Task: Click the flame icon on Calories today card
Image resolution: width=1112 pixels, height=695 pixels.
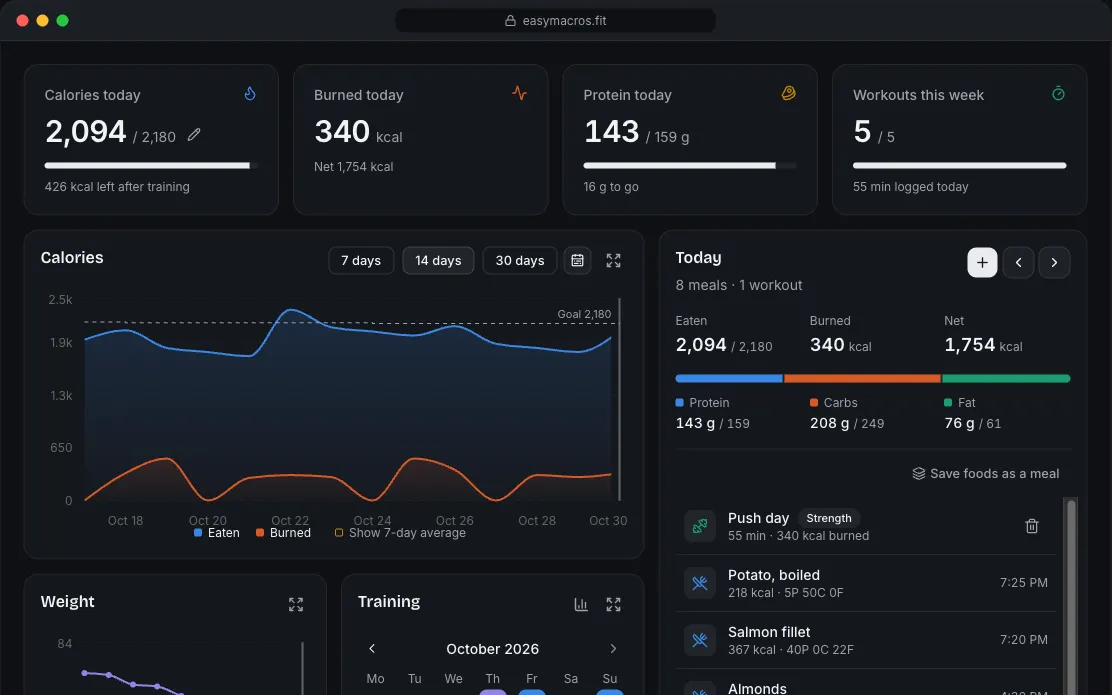Action: coord(250,94)
